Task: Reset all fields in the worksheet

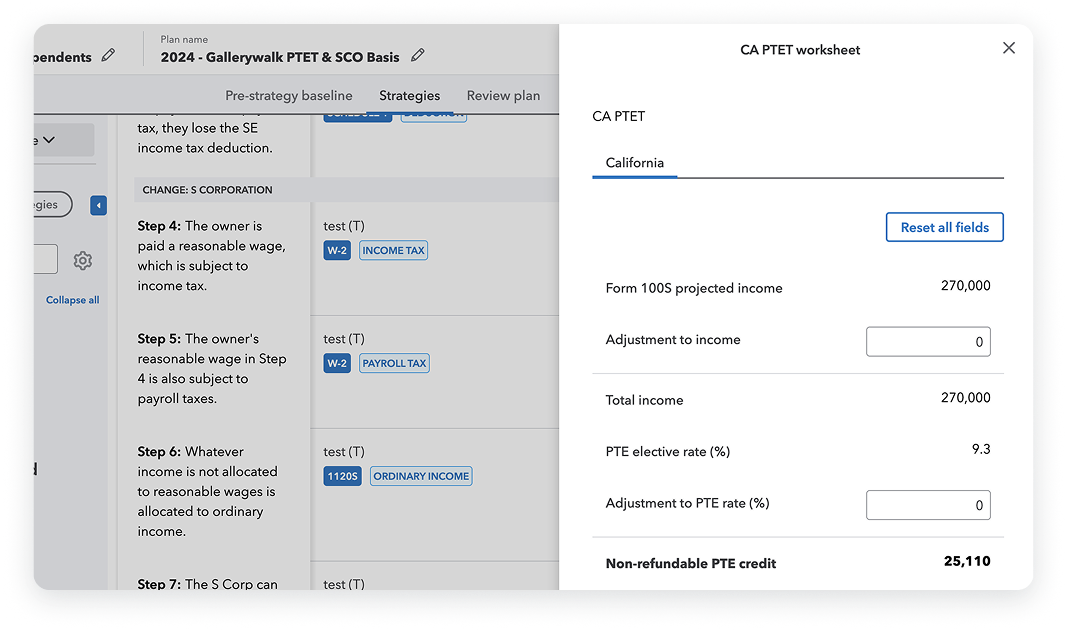Action: tap(945, 227)
